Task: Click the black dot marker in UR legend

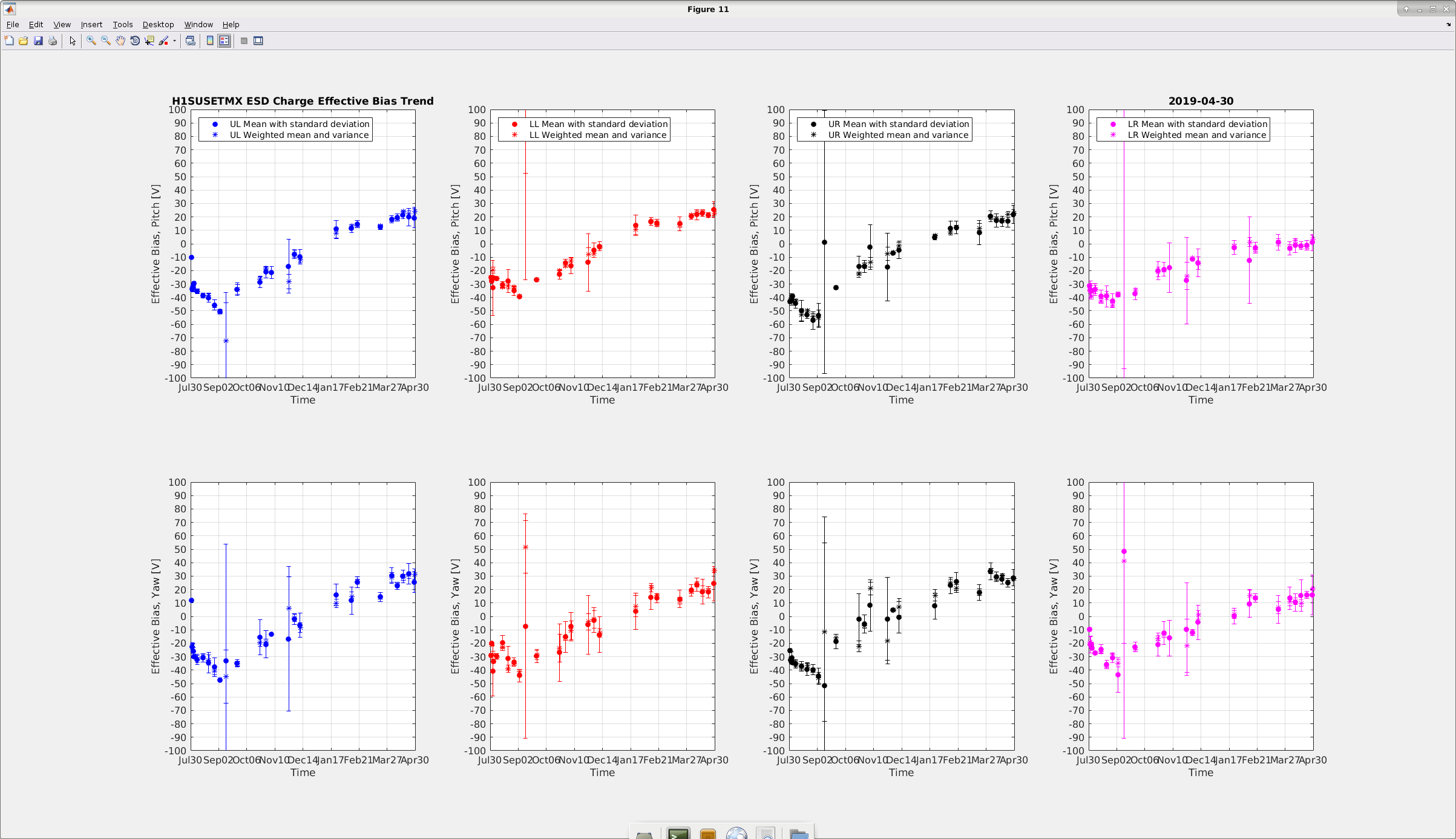Action: pyautogui.click(x=813, y=124)
